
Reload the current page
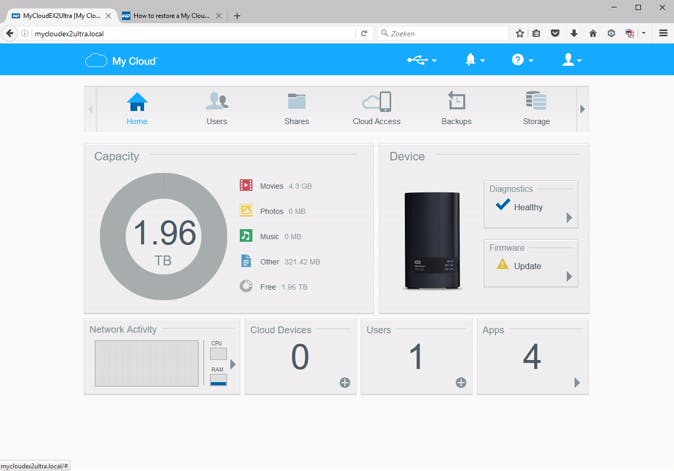364,33
